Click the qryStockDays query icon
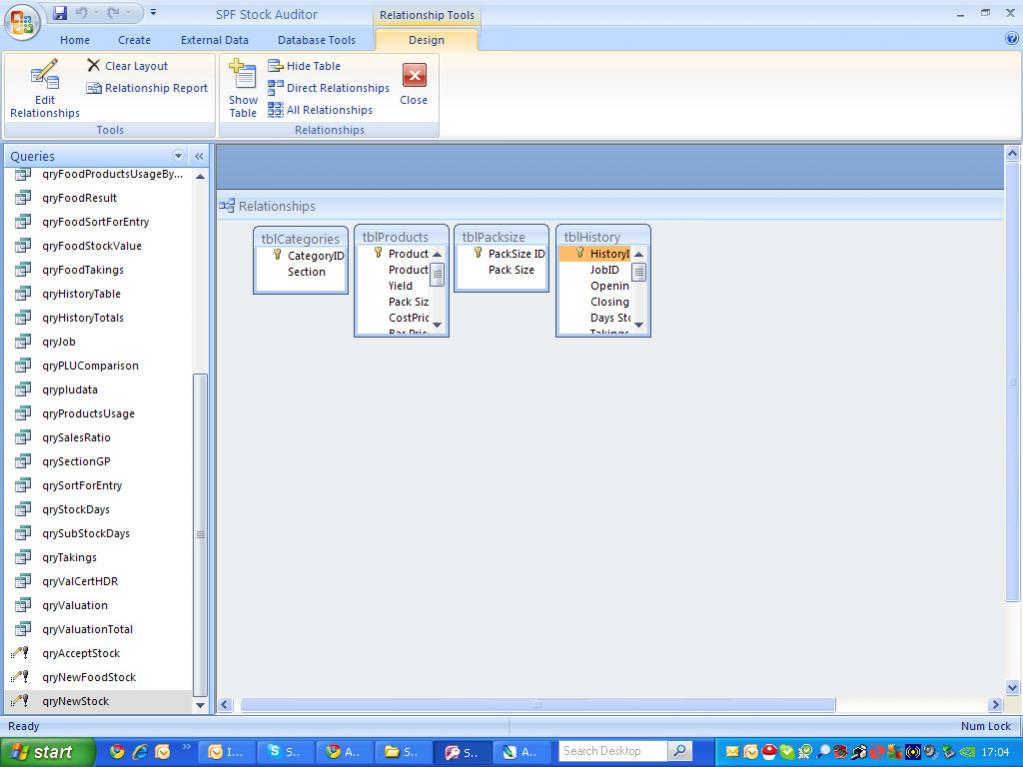 click(23, 509)
